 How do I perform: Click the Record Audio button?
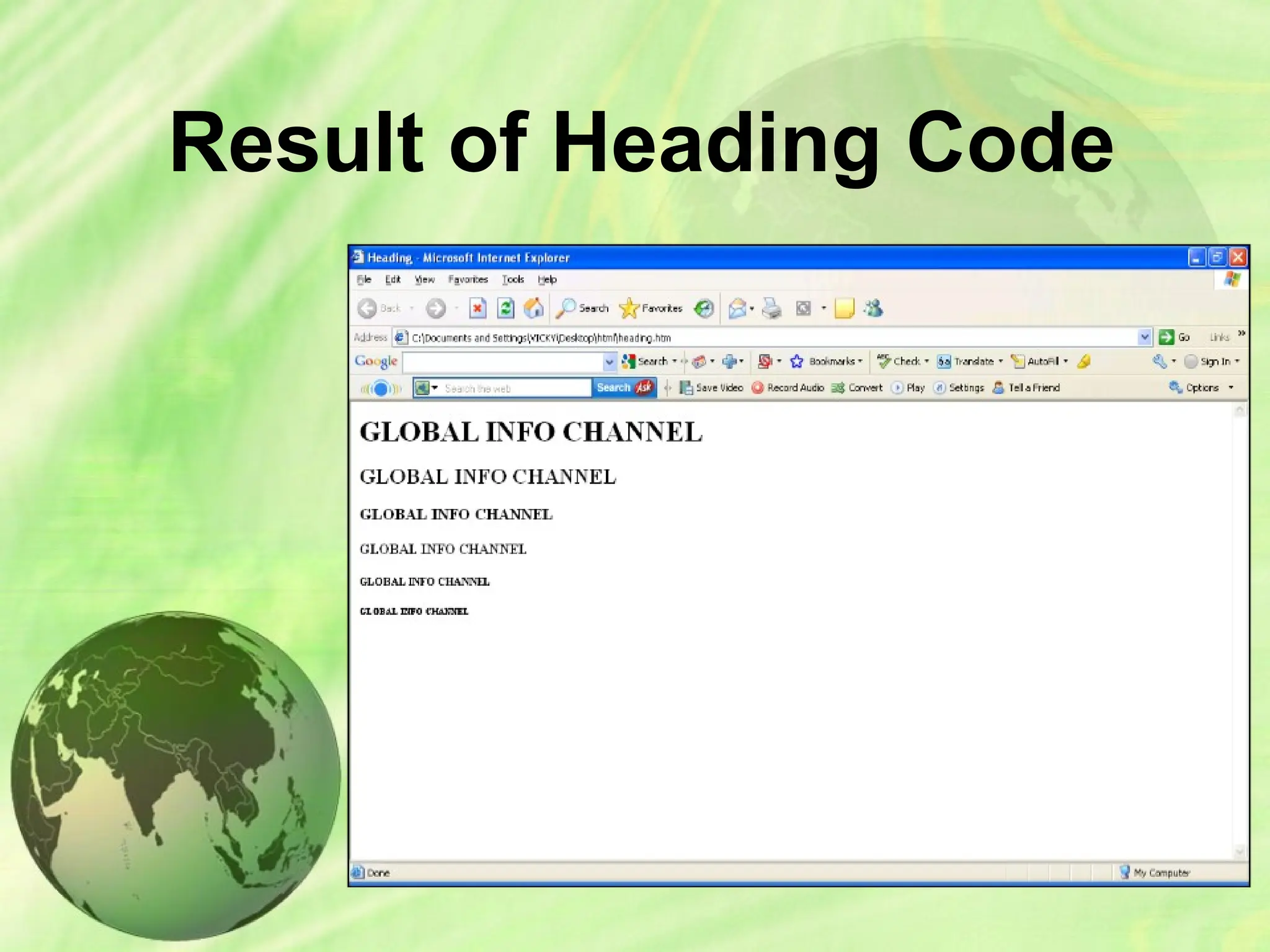(x=788, y=387)
